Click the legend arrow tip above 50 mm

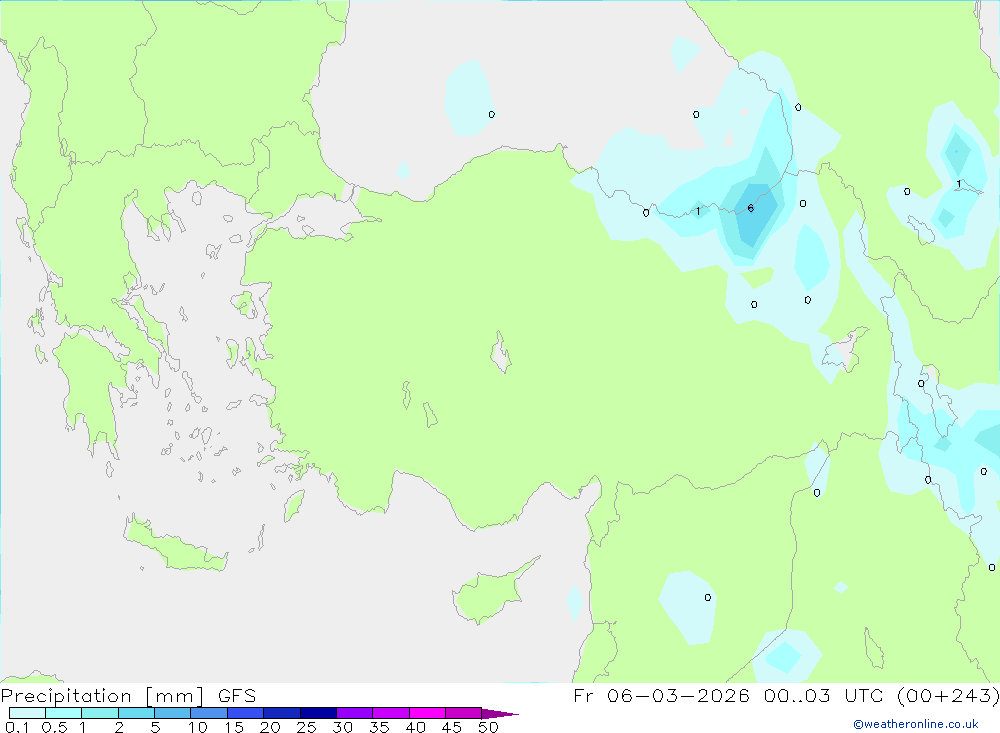[500, 714]
